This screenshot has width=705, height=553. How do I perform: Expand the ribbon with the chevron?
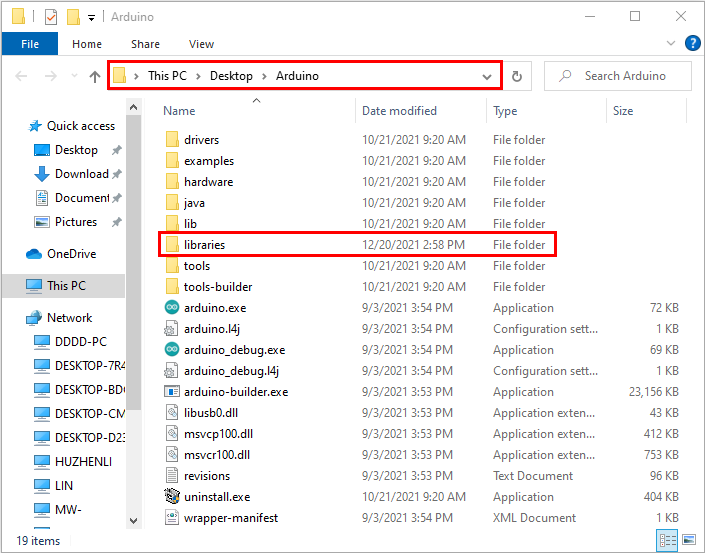pyautogui.click(x=671, y=43)
